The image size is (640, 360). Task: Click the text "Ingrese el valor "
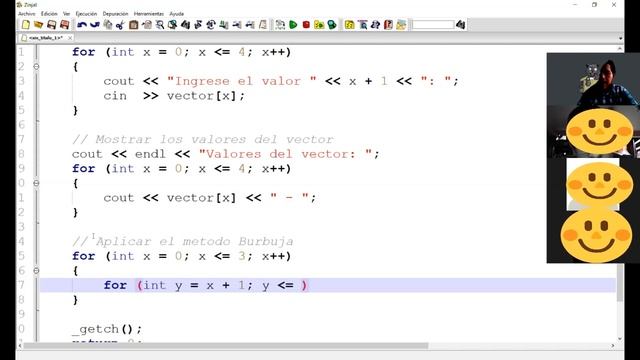click(242, 81)
